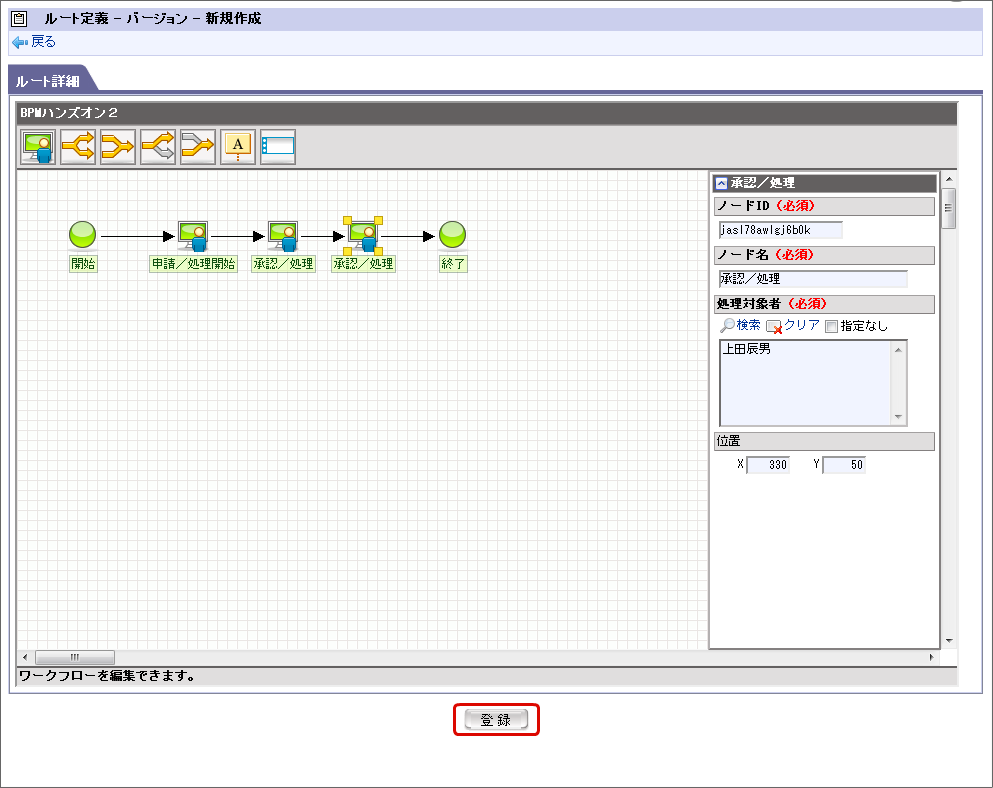993x788 pixels.
Task: Select the swimlane tool icon
Action: [278, 147]
